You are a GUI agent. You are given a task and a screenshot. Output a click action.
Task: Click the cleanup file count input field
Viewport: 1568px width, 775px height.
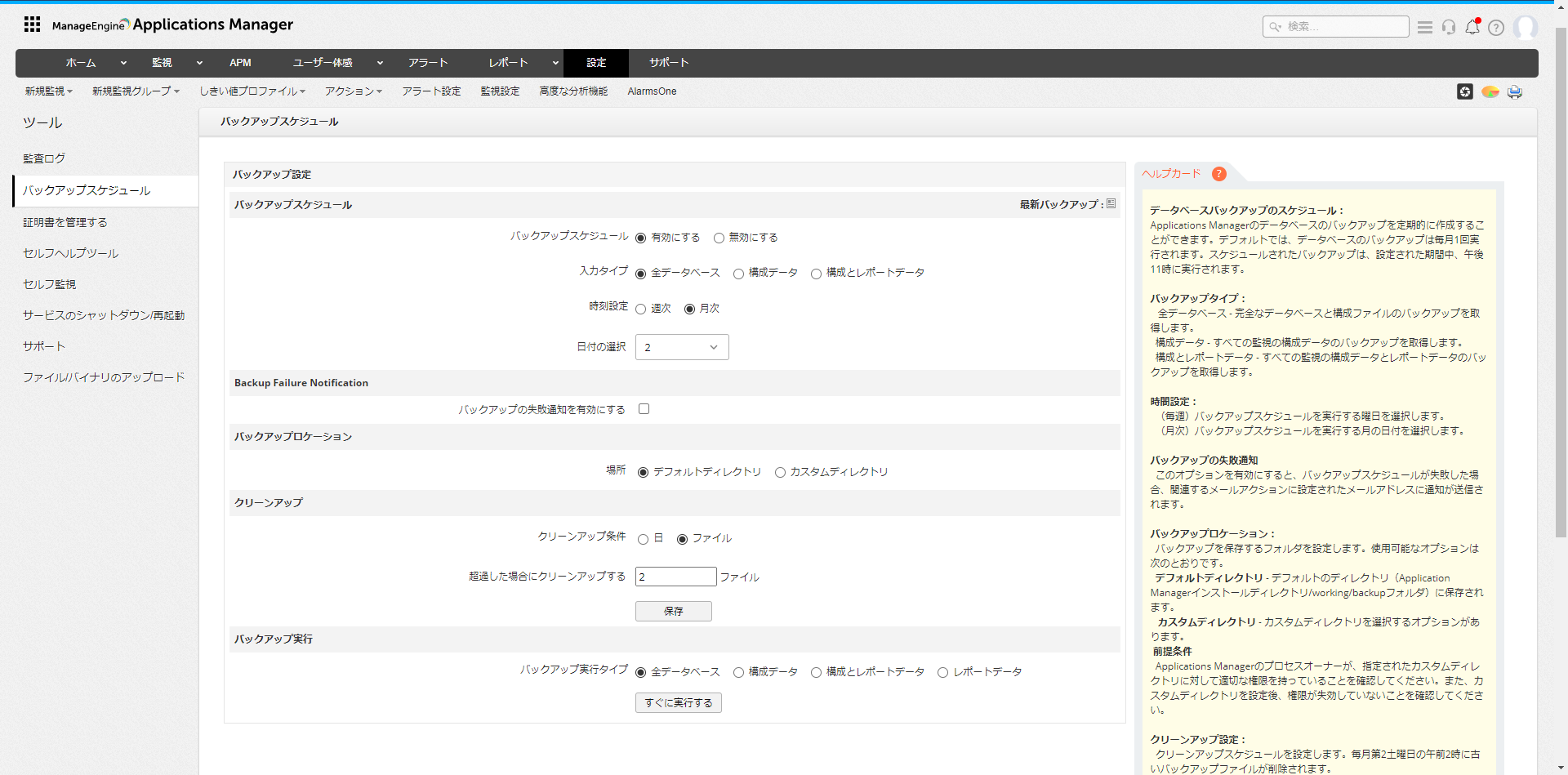[x=675, y=577]
